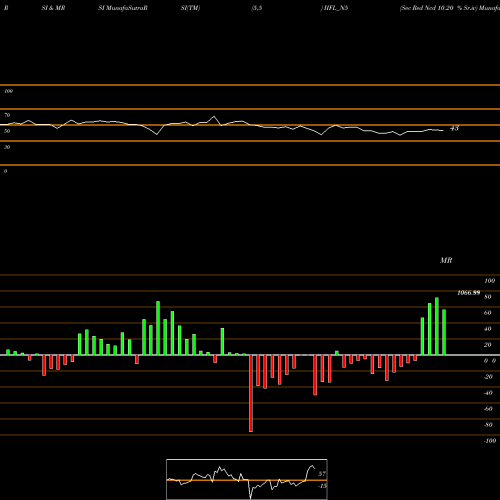
Task: Click the 'IIFL_N5' symbol label
Action: coord(336,8)
